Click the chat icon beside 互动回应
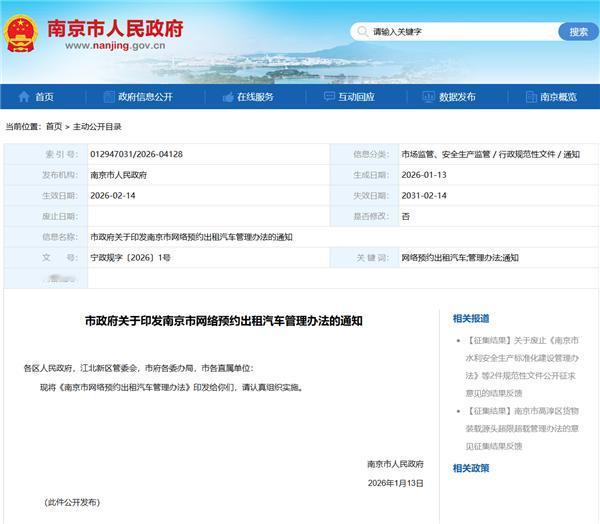The image size is (600, 524). tap(329, 96)
